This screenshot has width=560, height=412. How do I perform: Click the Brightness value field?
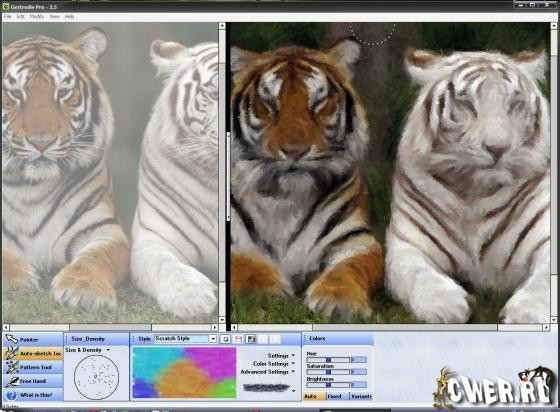pyautogui.click(x=359, y=385)
